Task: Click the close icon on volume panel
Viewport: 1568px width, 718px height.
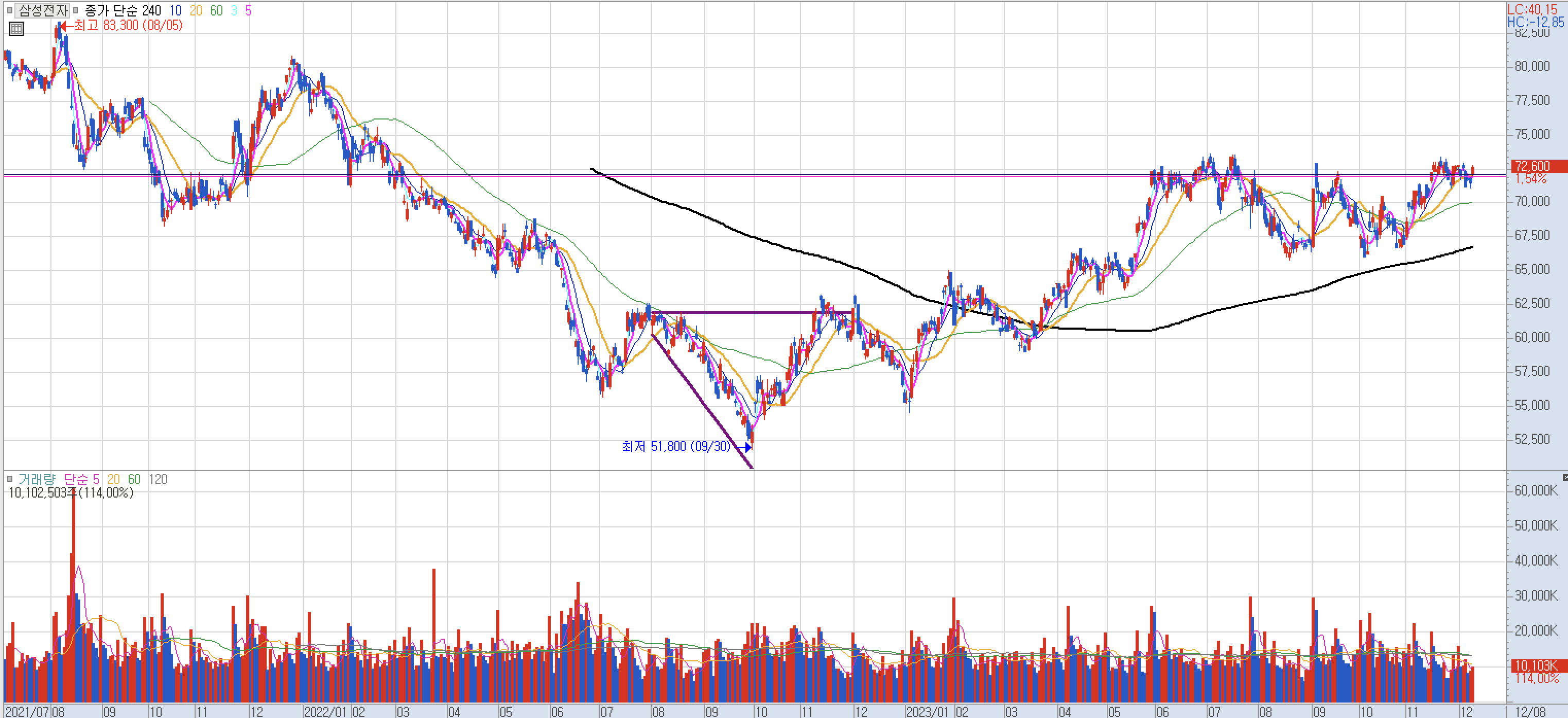Action: (x=1564, y=477)
